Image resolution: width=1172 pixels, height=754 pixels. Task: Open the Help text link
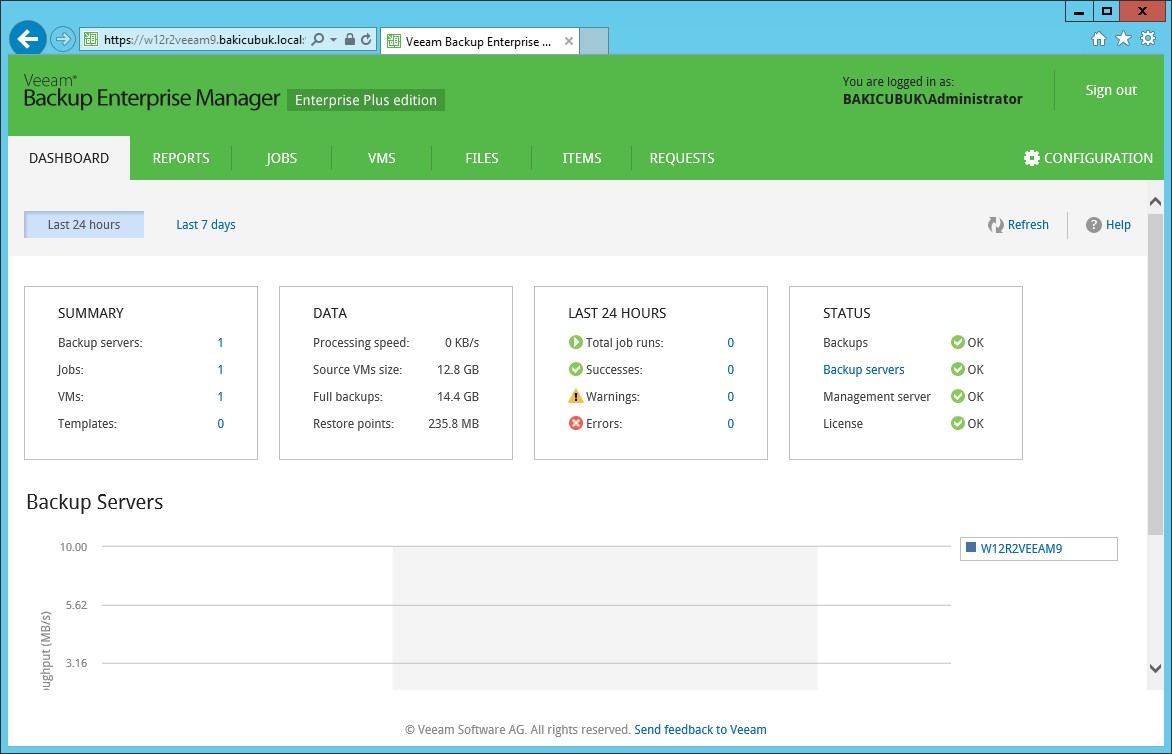click(x=1118, y=224)
